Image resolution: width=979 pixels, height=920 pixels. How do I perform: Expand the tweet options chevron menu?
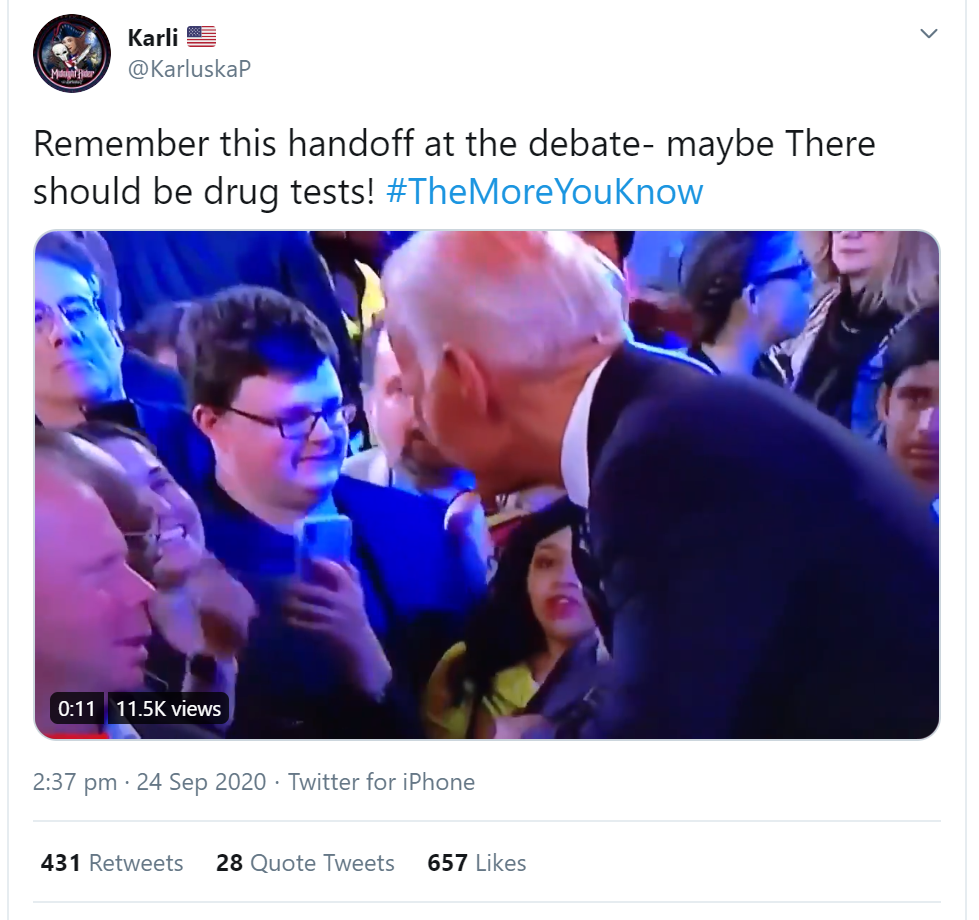[x=929, y=34]
